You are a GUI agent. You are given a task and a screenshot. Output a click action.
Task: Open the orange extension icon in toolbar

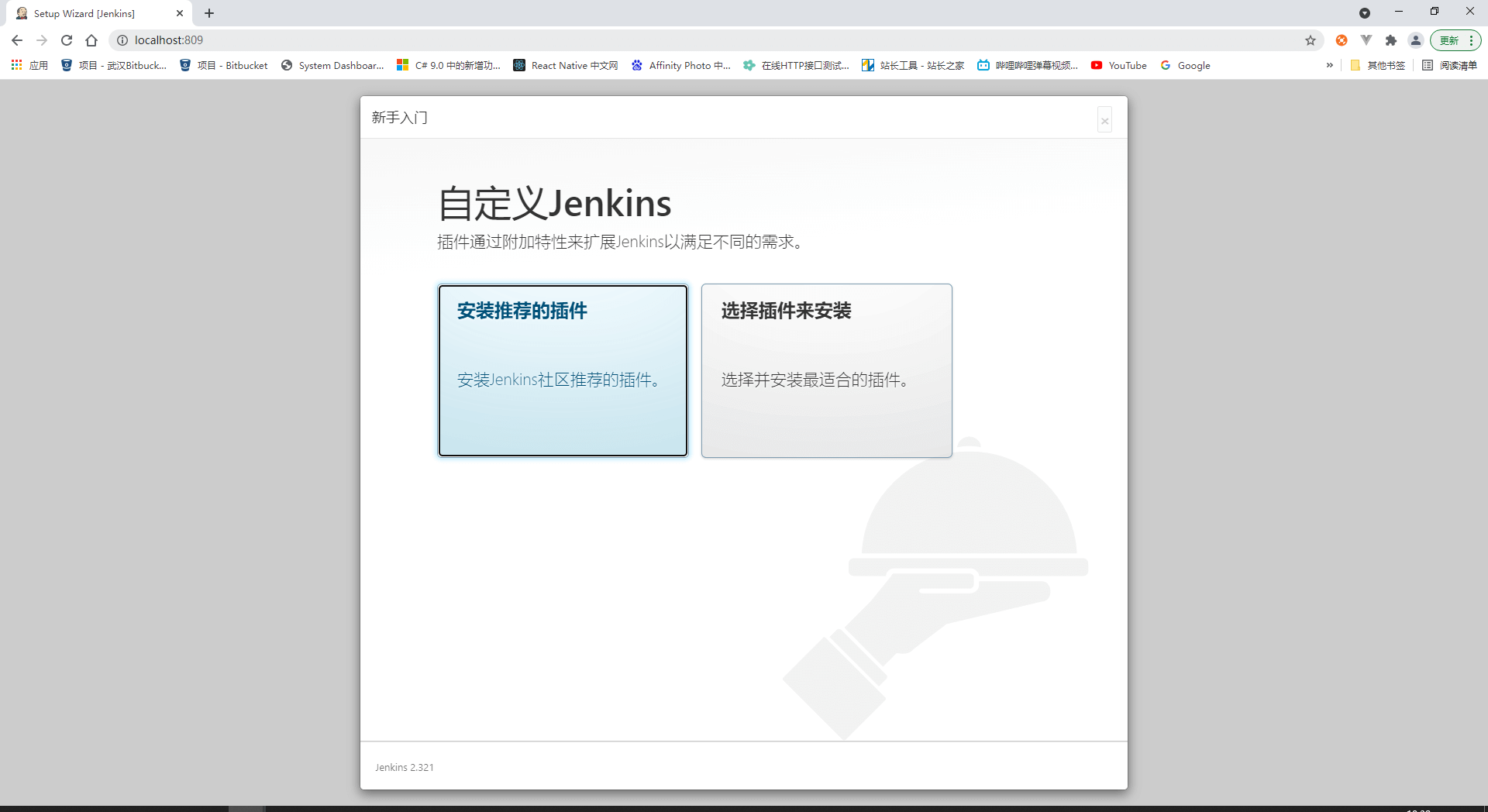1342,40
